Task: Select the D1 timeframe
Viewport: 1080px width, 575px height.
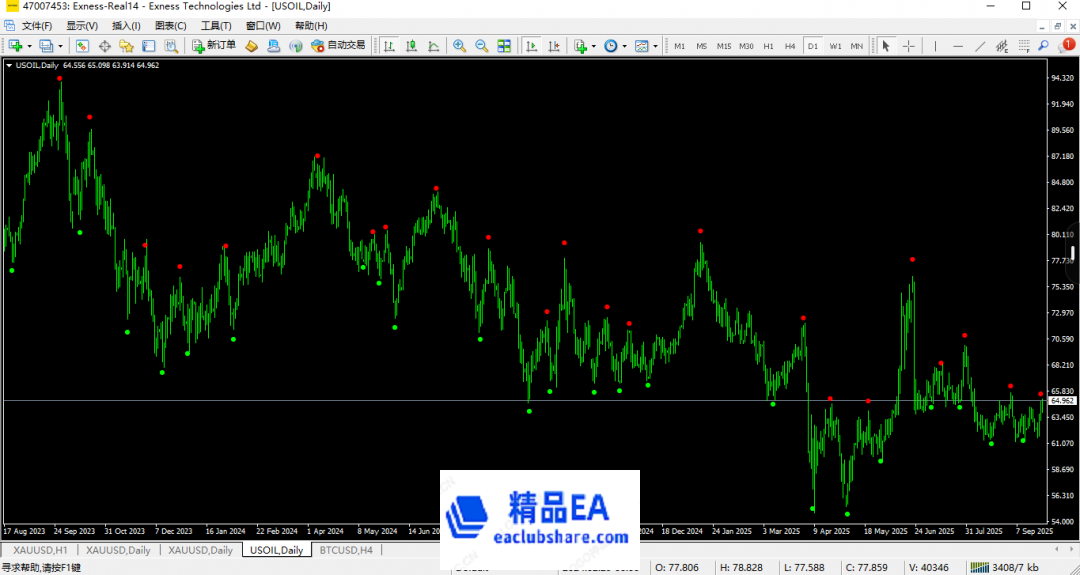Action: (x=813, y=46)
